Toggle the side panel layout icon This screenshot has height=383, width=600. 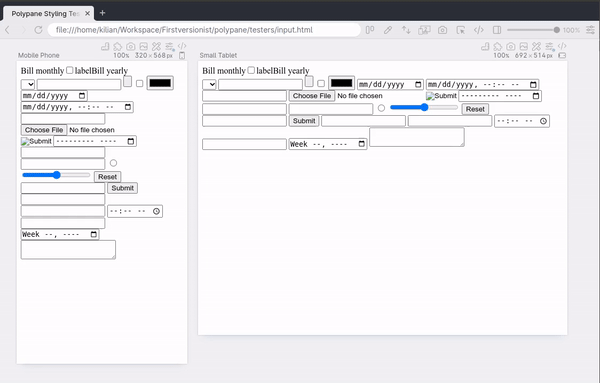click(497, 30)
